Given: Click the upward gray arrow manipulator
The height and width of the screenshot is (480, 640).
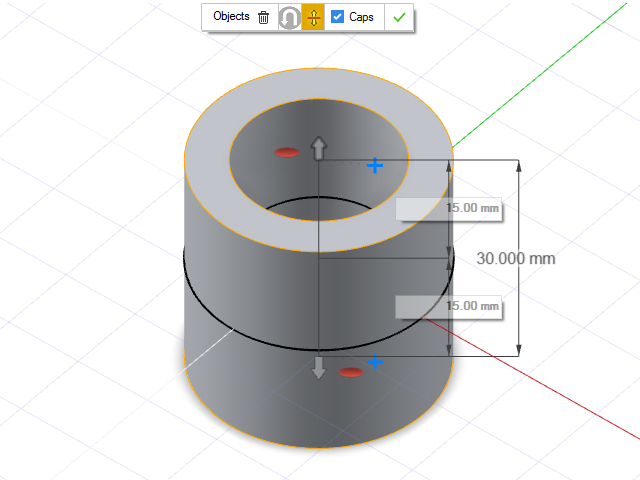Looking at the screenshot, I should pos(319,148).
